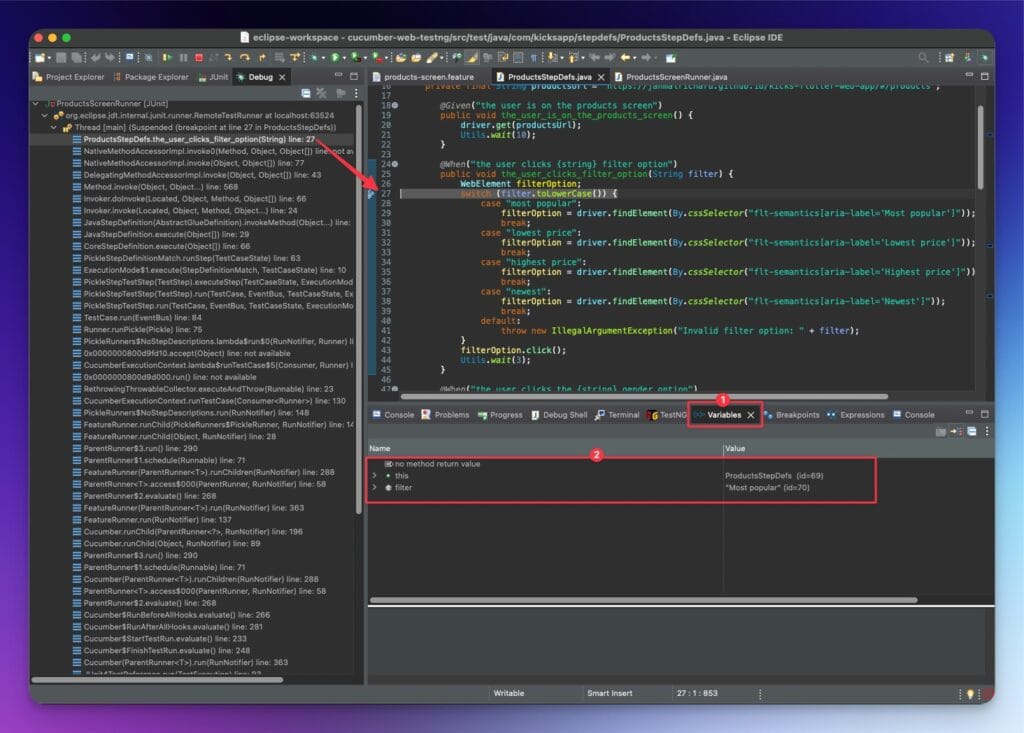Click the Step Over arrow icon
Viewport: 1024px width, 733px height.
pos(244,57)
